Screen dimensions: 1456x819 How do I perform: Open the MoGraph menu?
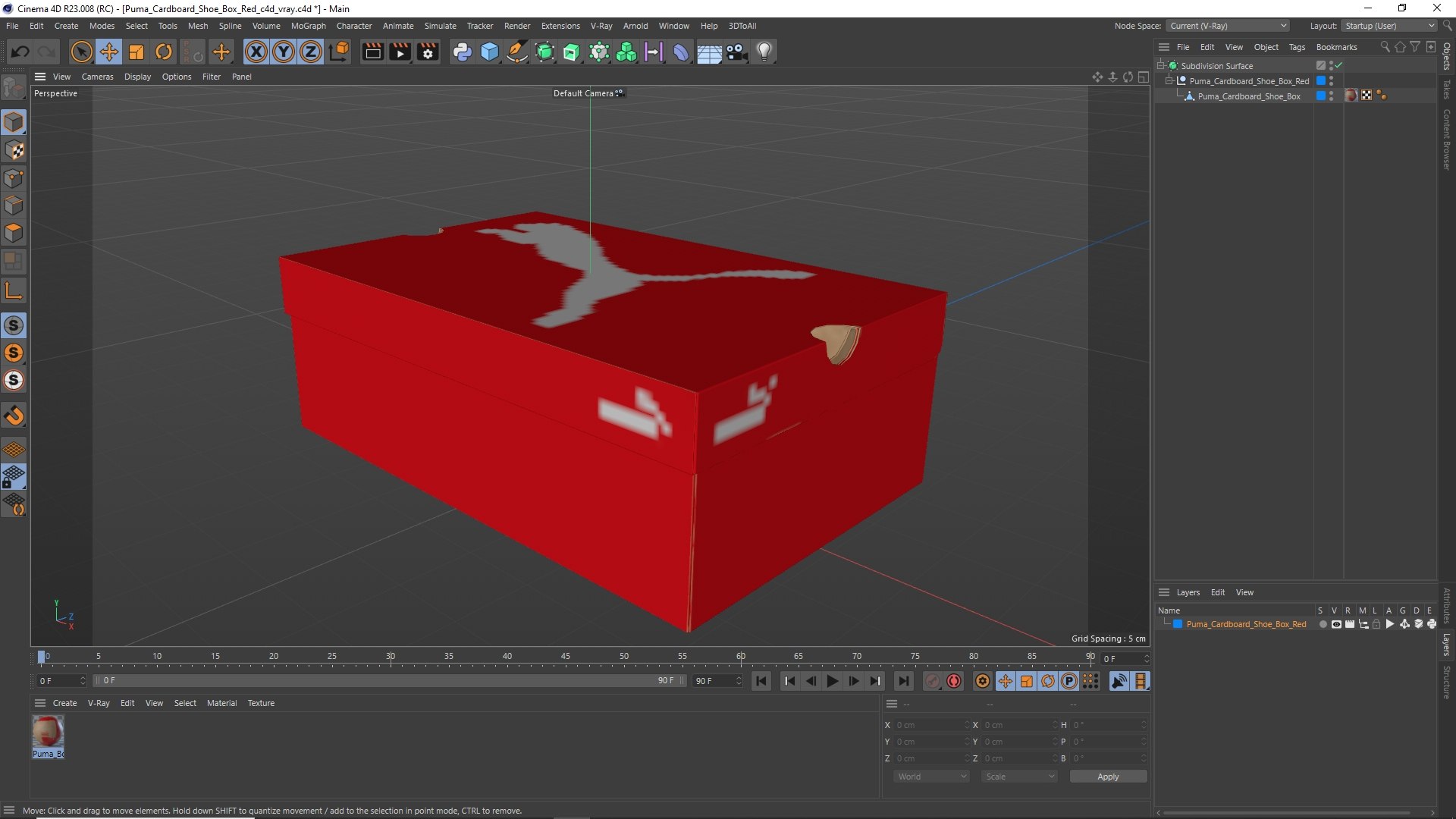(x=309, y=26)
